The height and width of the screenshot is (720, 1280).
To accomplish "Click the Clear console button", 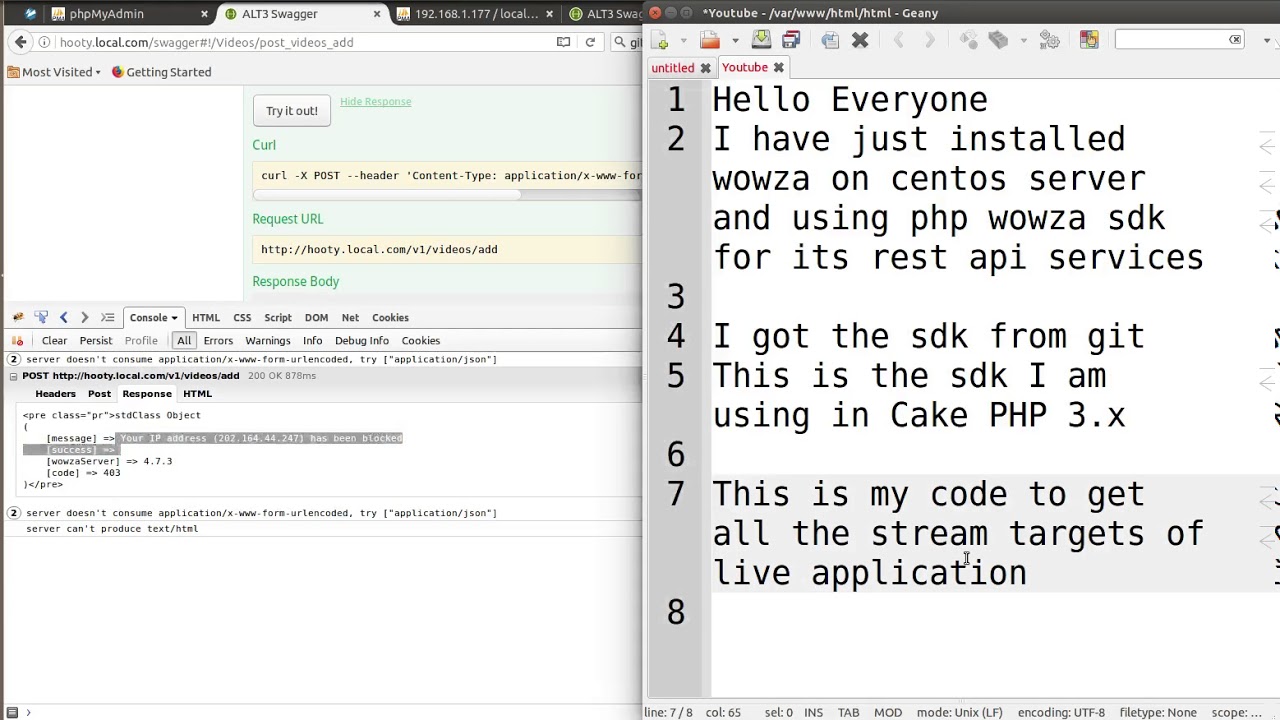I will click(54, 341).
